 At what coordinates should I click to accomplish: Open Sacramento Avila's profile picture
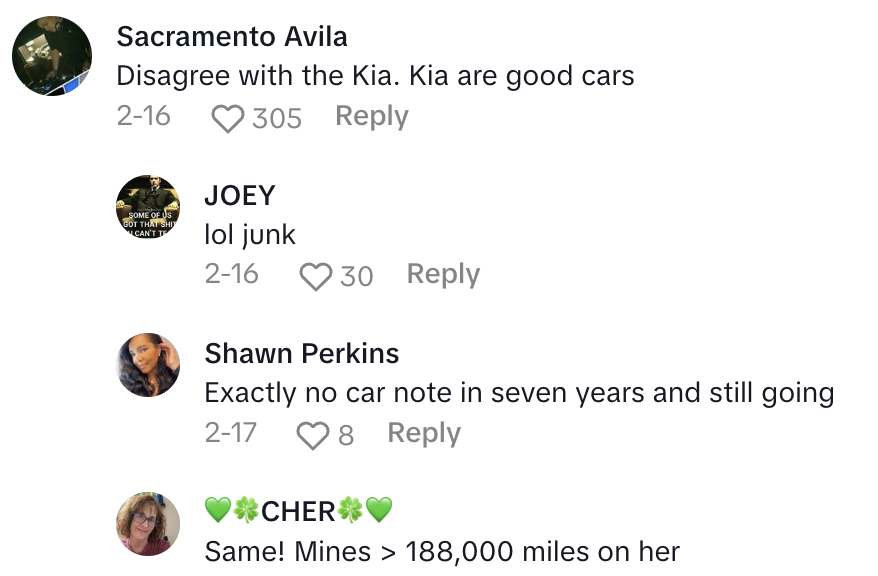click(52, 56)
